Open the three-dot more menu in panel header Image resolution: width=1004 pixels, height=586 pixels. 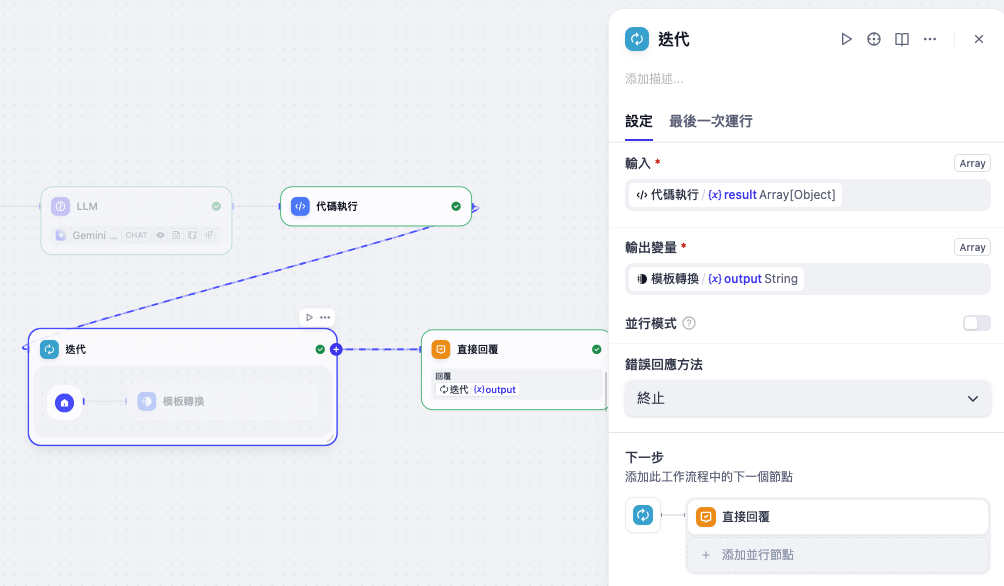(930, 39)
